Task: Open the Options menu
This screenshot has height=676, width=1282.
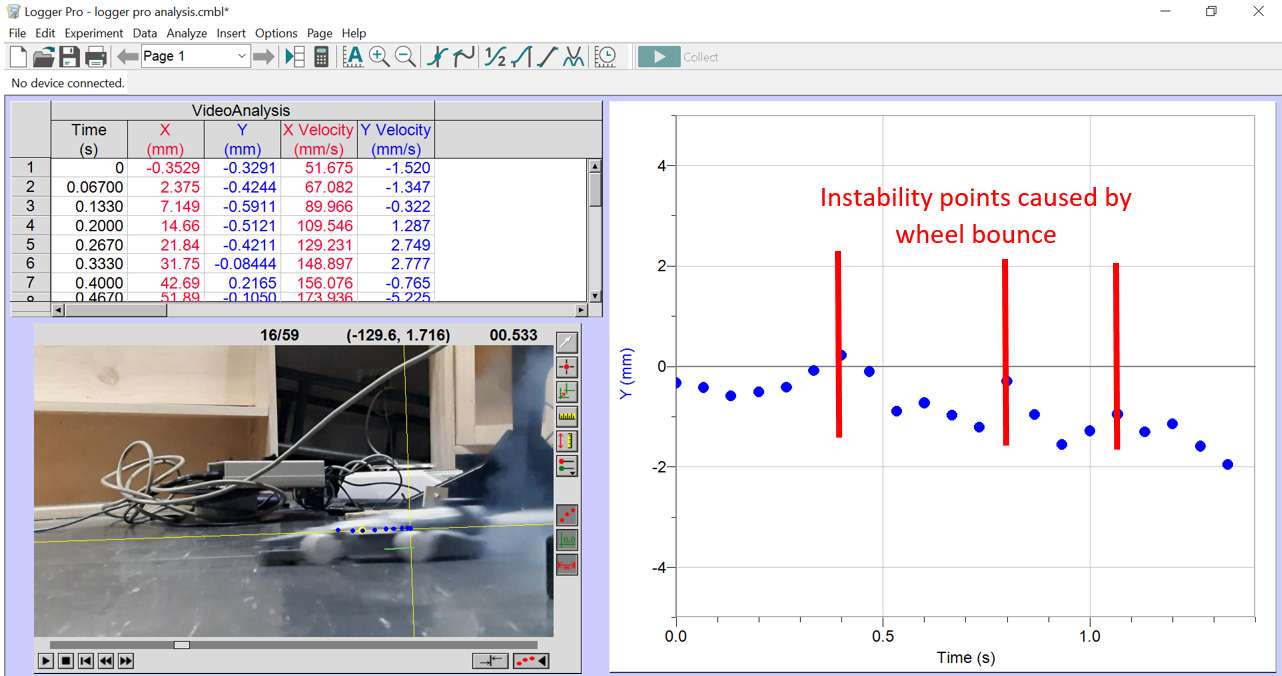Action: 276,33
